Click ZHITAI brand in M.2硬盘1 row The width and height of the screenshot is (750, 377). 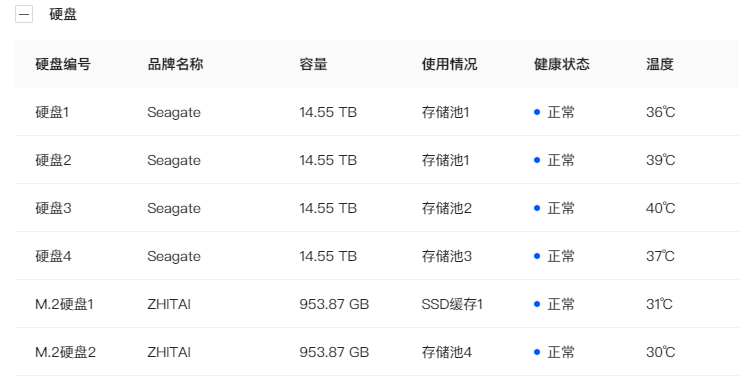(x=169, y=304)
